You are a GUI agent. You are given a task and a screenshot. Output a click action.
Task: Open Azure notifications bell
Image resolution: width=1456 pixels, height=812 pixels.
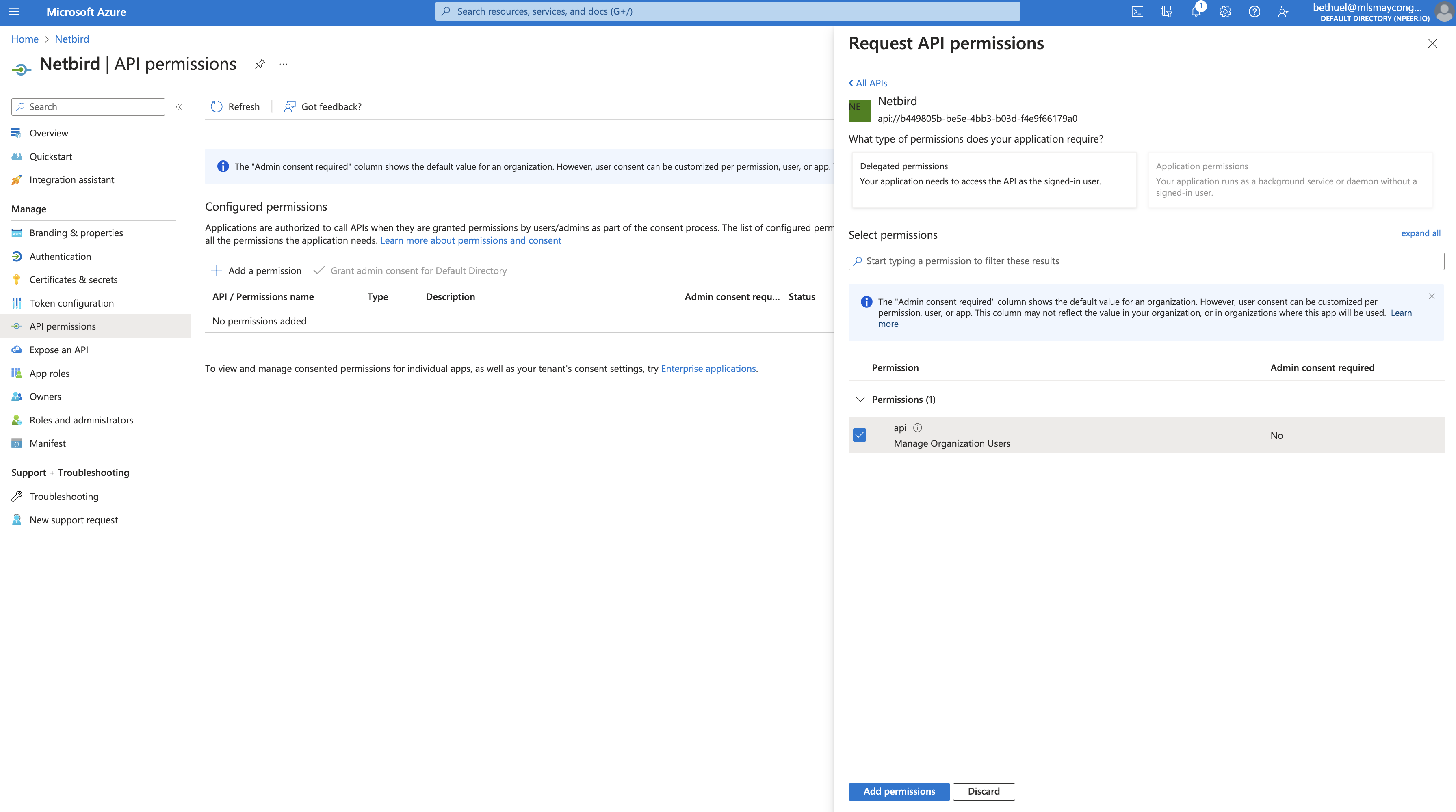pos(1196,11)
